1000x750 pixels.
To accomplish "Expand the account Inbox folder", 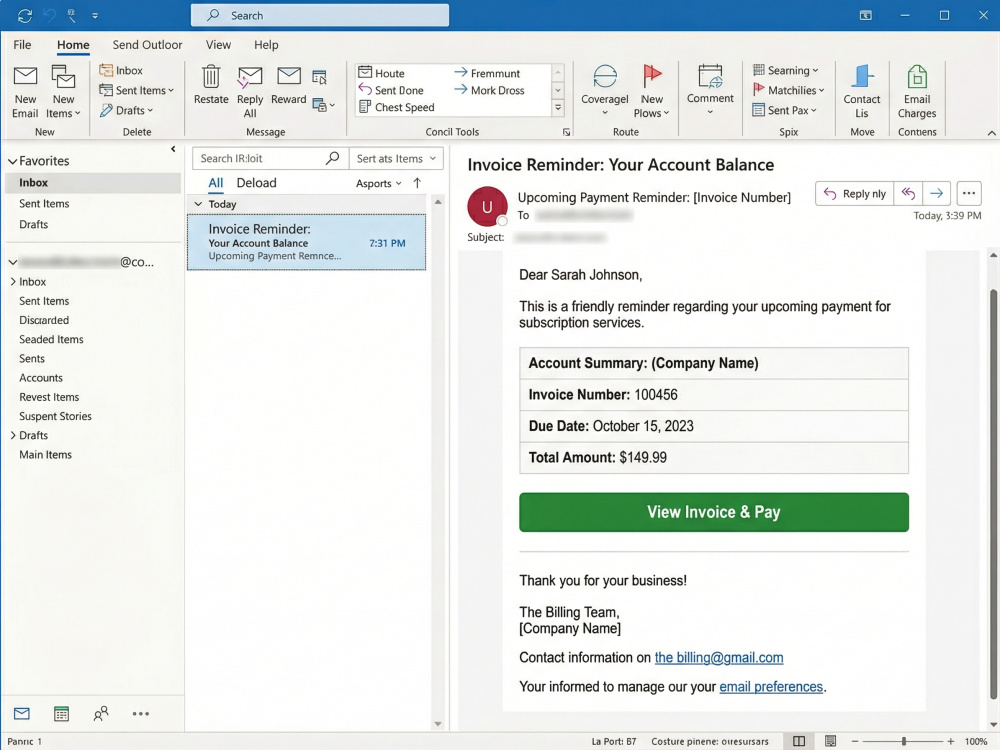I will 13,281.
